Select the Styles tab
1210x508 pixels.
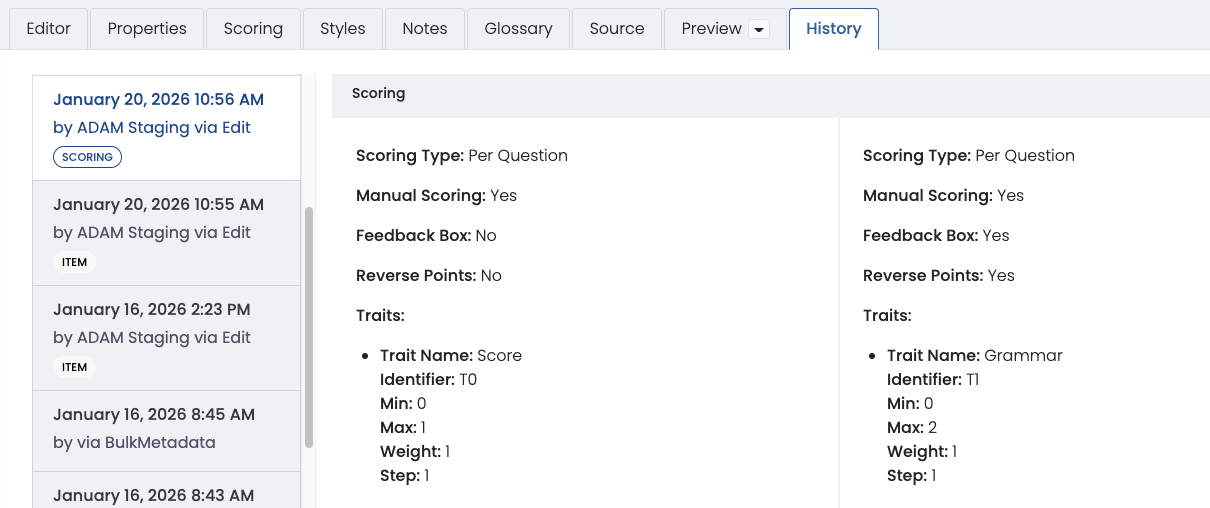pos(343,29)
